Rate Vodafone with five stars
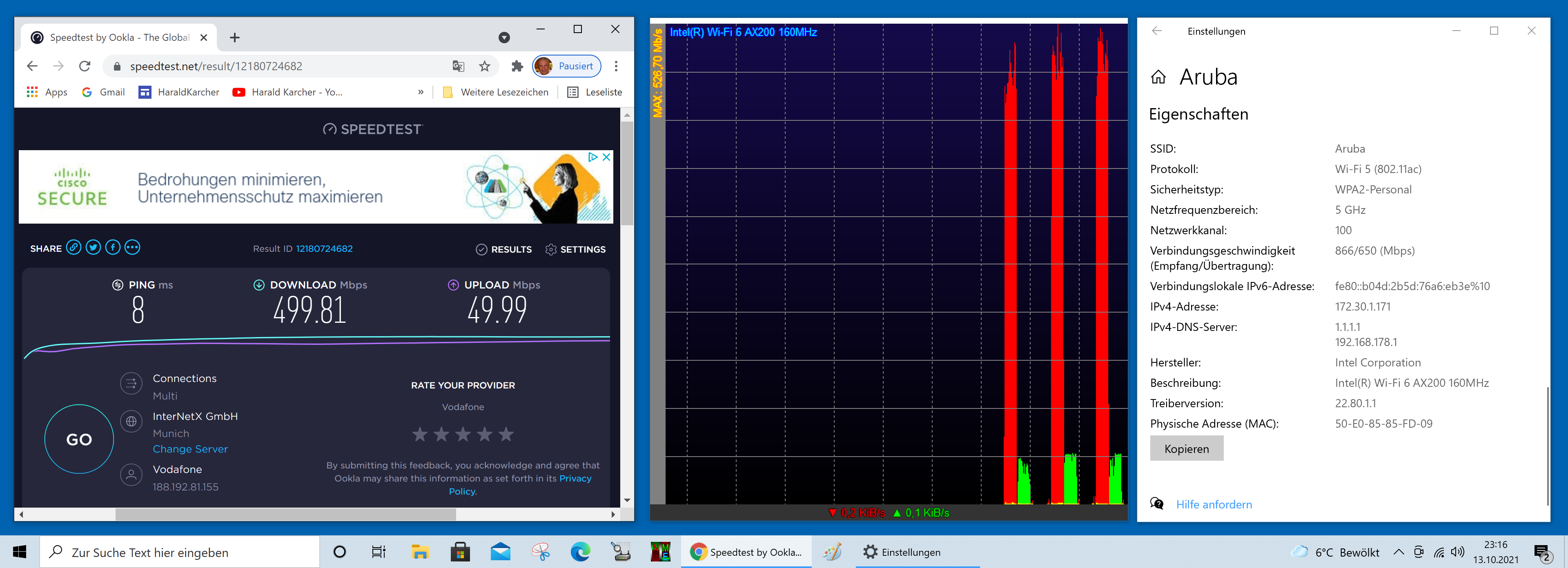Screen dimensions: 1568x568 tap(506, 434)
